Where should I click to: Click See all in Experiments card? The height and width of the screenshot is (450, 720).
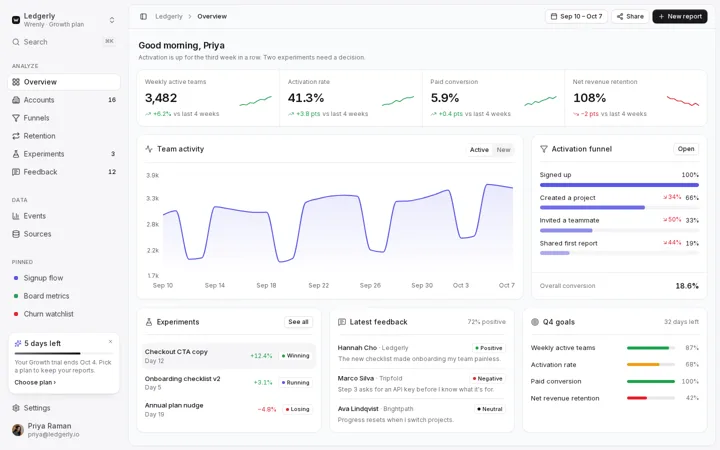click(298, 322)
